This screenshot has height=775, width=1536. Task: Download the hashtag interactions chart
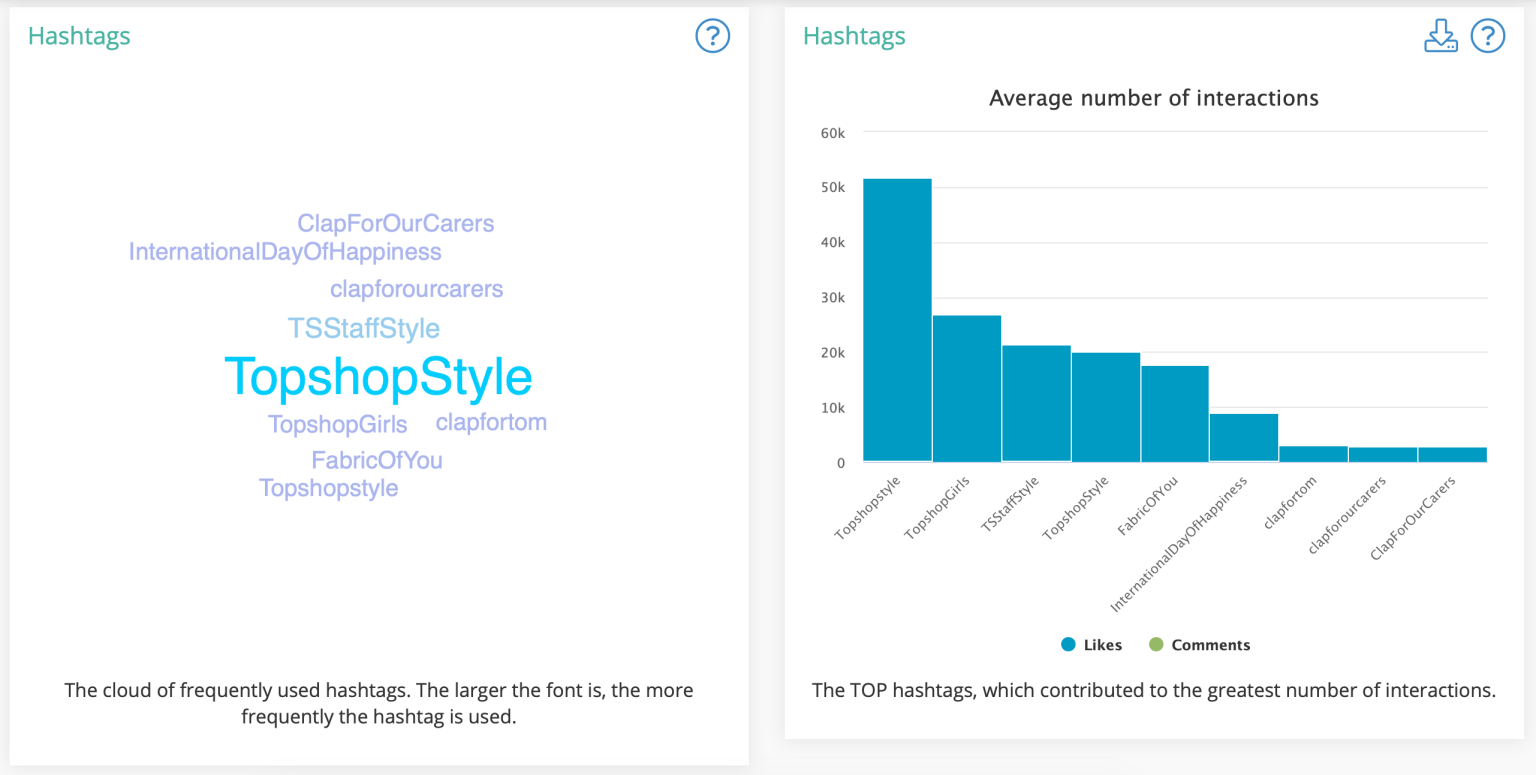[1440, 37]
